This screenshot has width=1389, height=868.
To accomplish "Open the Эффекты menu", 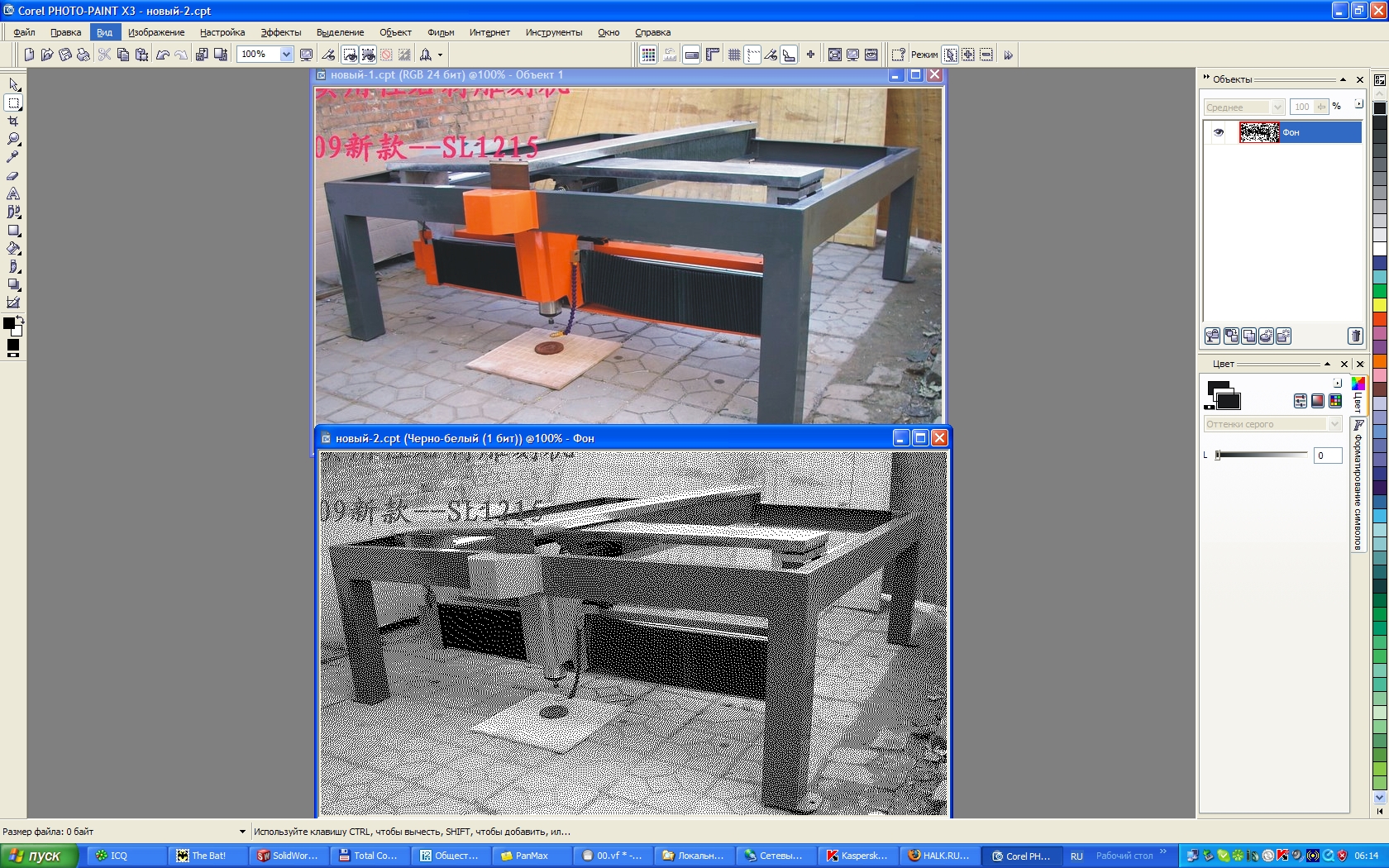I will click(280, 32).
